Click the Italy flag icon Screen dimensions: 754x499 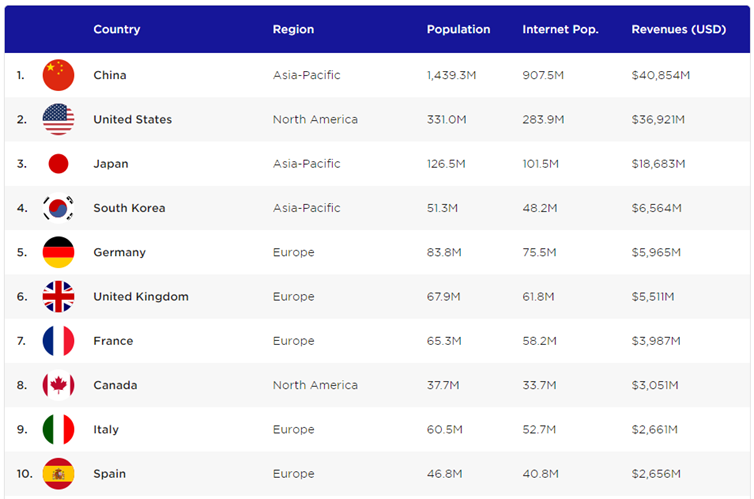tap(58, 430)
